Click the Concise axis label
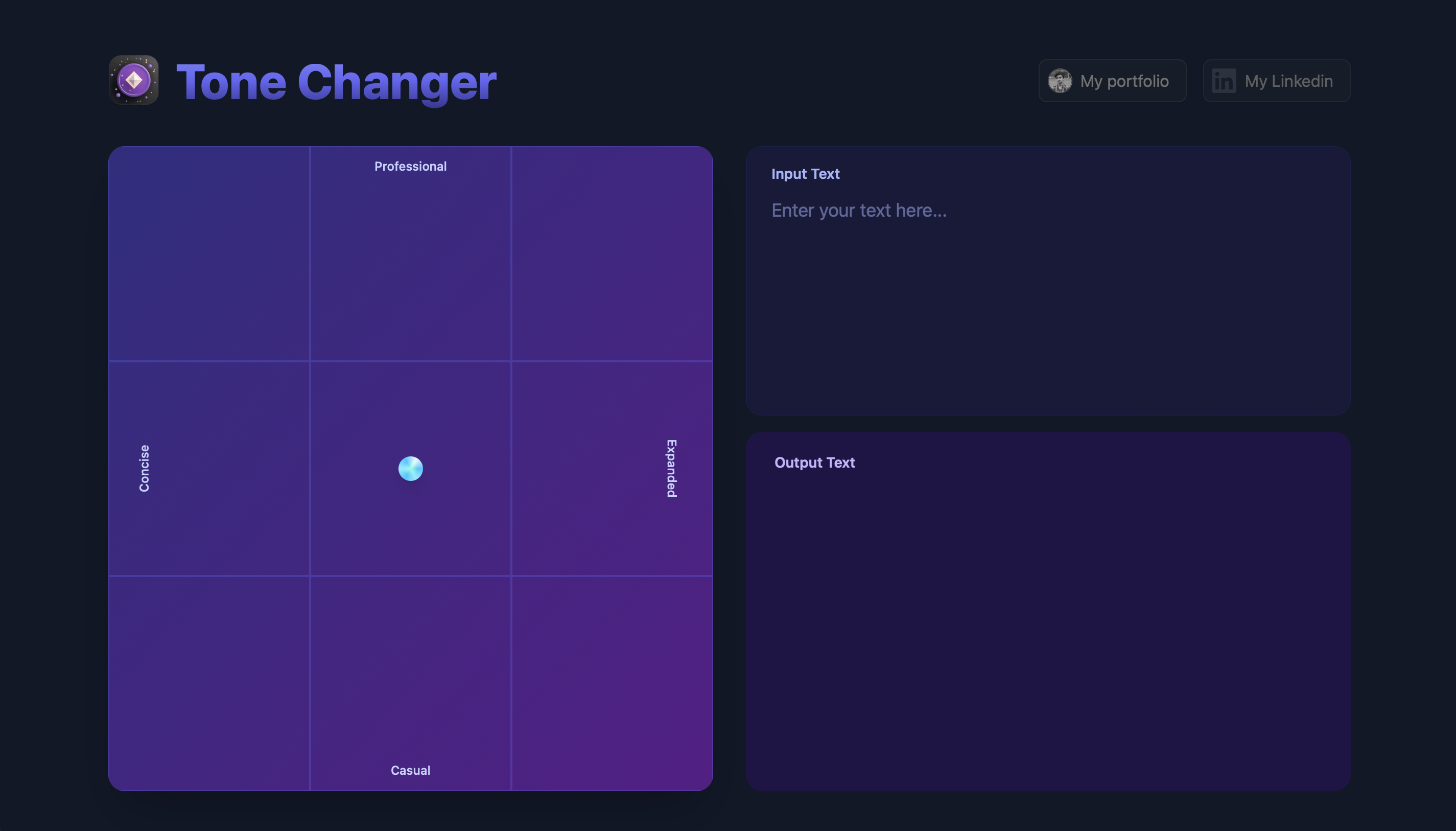This screenshot has width=1456, height=831. click(145, 468)
